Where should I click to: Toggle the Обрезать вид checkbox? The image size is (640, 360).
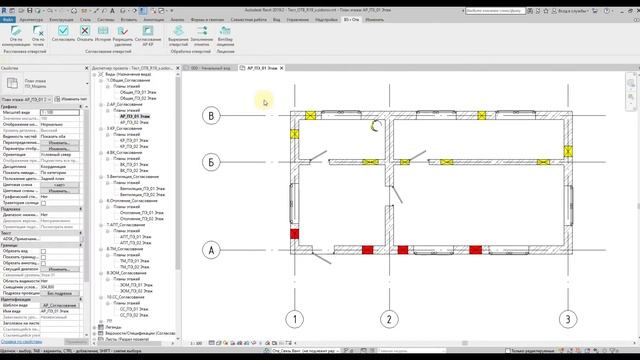44,251
